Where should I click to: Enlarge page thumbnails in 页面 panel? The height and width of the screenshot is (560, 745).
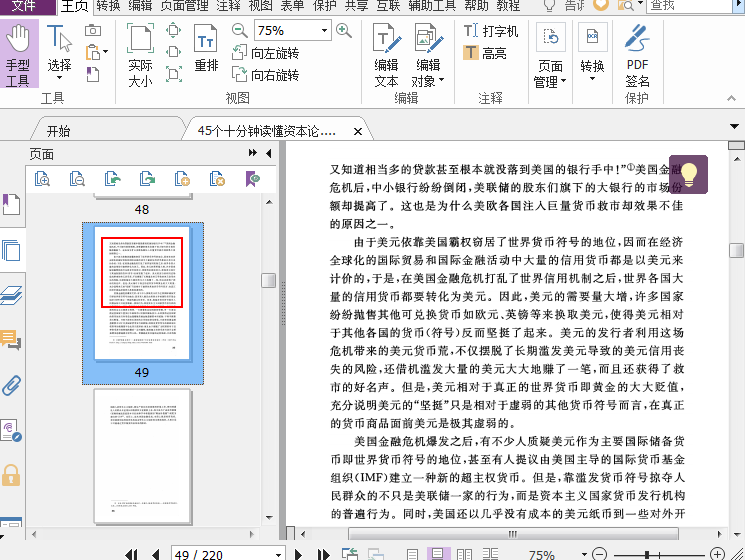pyautogui.click(x=42, y=179)
